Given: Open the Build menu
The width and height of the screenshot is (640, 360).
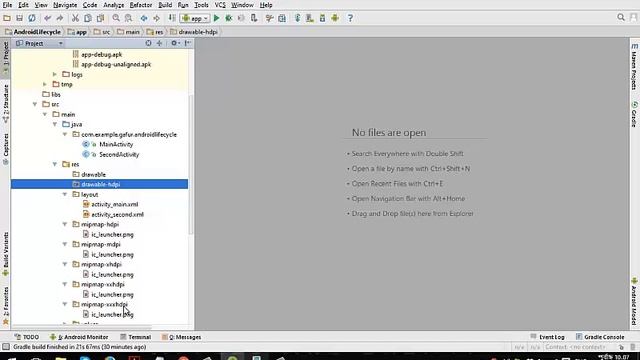Looking at the screenshot, I should click(x=165, y=5).
